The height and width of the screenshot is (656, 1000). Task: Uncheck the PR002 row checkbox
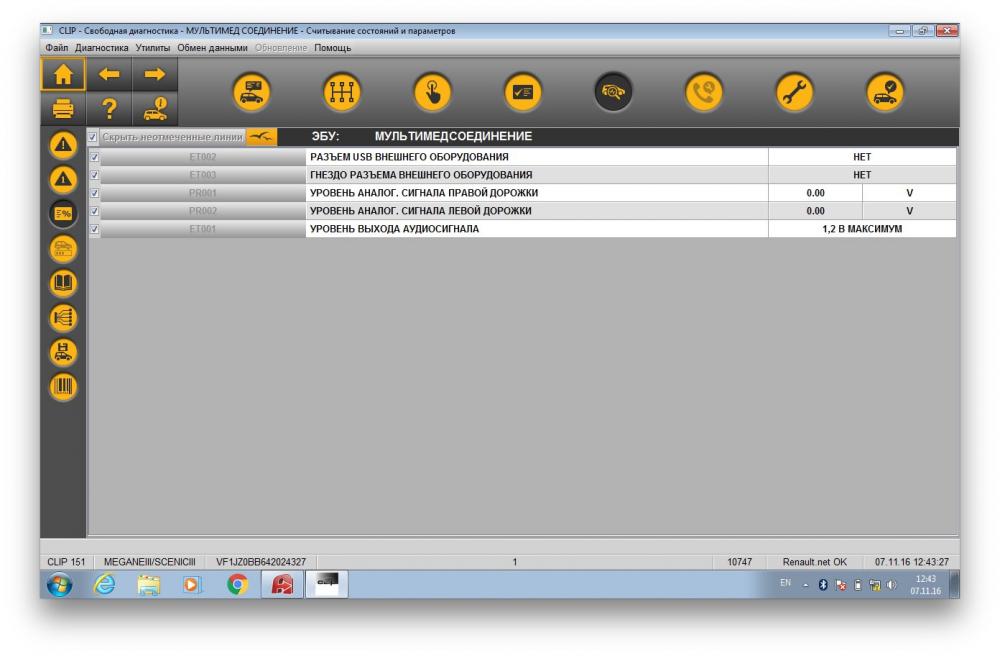(x=94, y=211)
